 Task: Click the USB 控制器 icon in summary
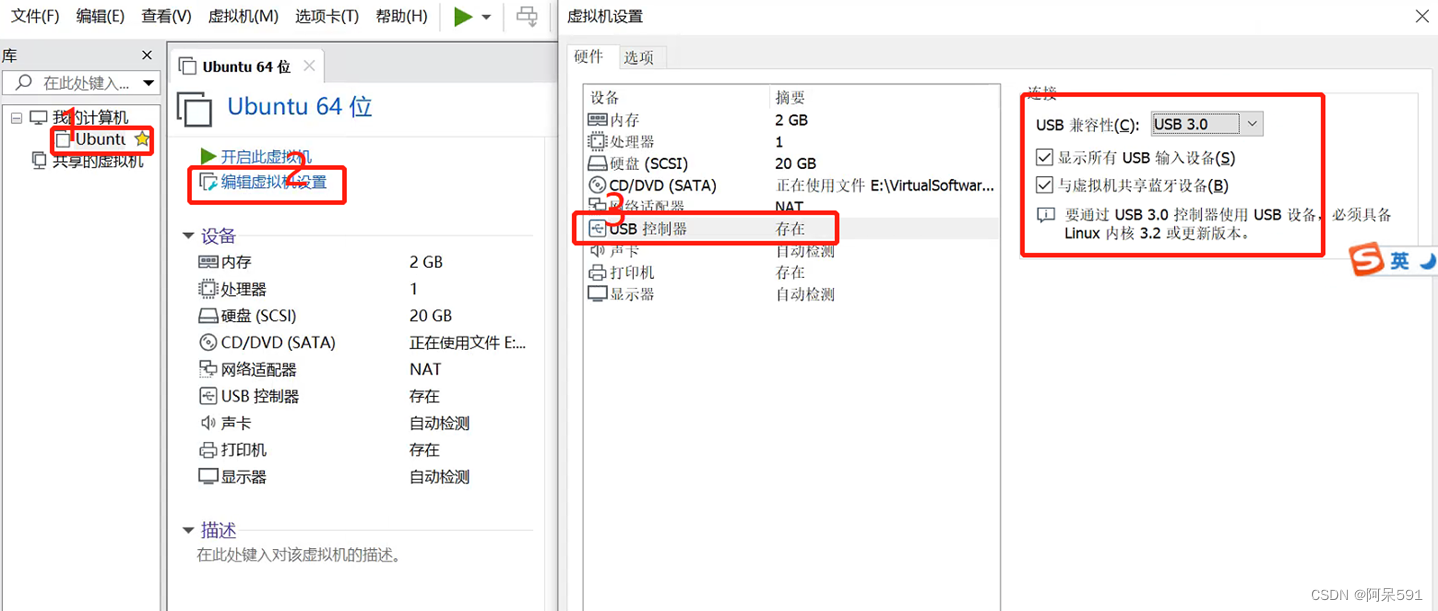click(208, 396)
